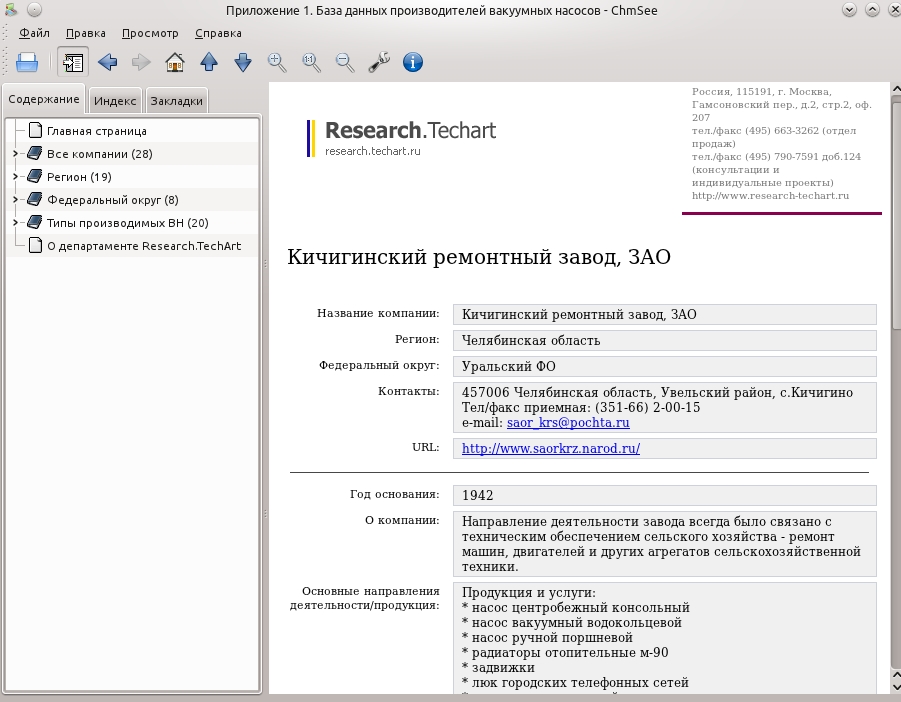Toggle the sidebar panel toolbar button
901x702 pixels.
click(x=73, y=62)
